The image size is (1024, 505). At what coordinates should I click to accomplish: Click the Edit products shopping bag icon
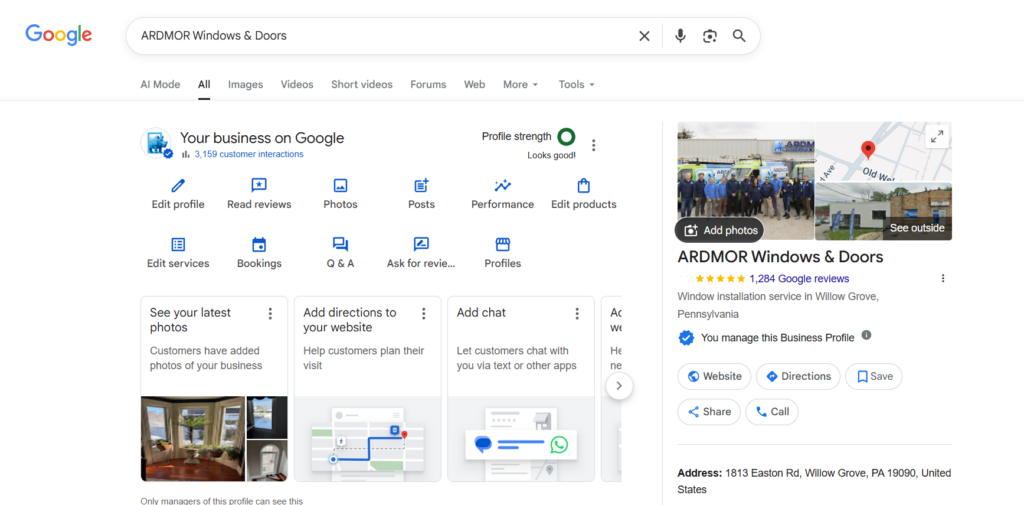(x=584, y=186)
